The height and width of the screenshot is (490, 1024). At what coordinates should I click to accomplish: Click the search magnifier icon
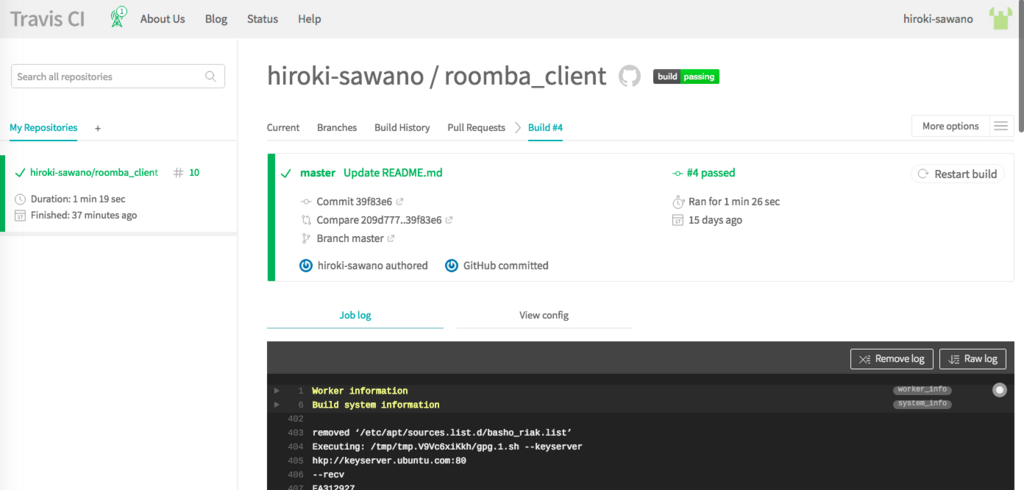pyautogui.click(x=210, y=76)
